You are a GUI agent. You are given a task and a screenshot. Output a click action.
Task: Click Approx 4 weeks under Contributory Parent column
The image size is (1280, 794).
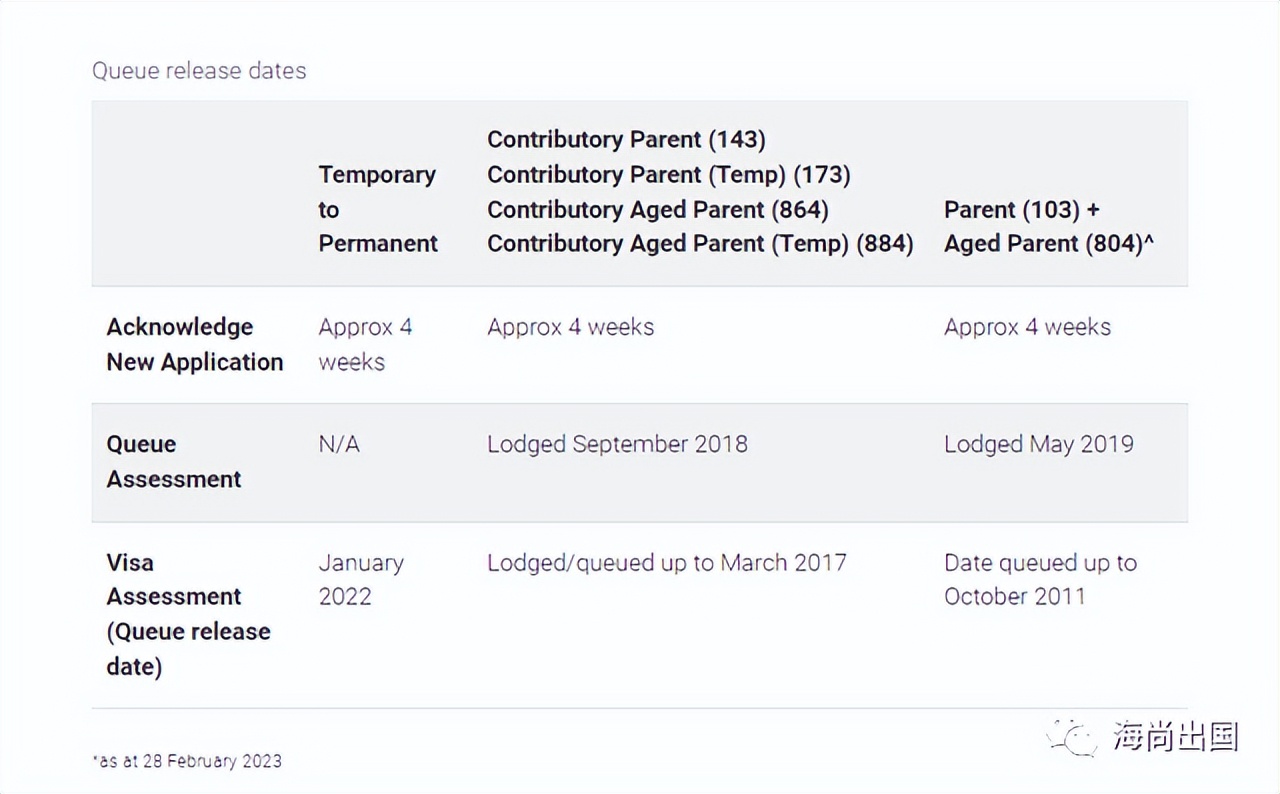click(x=570, y=328)
